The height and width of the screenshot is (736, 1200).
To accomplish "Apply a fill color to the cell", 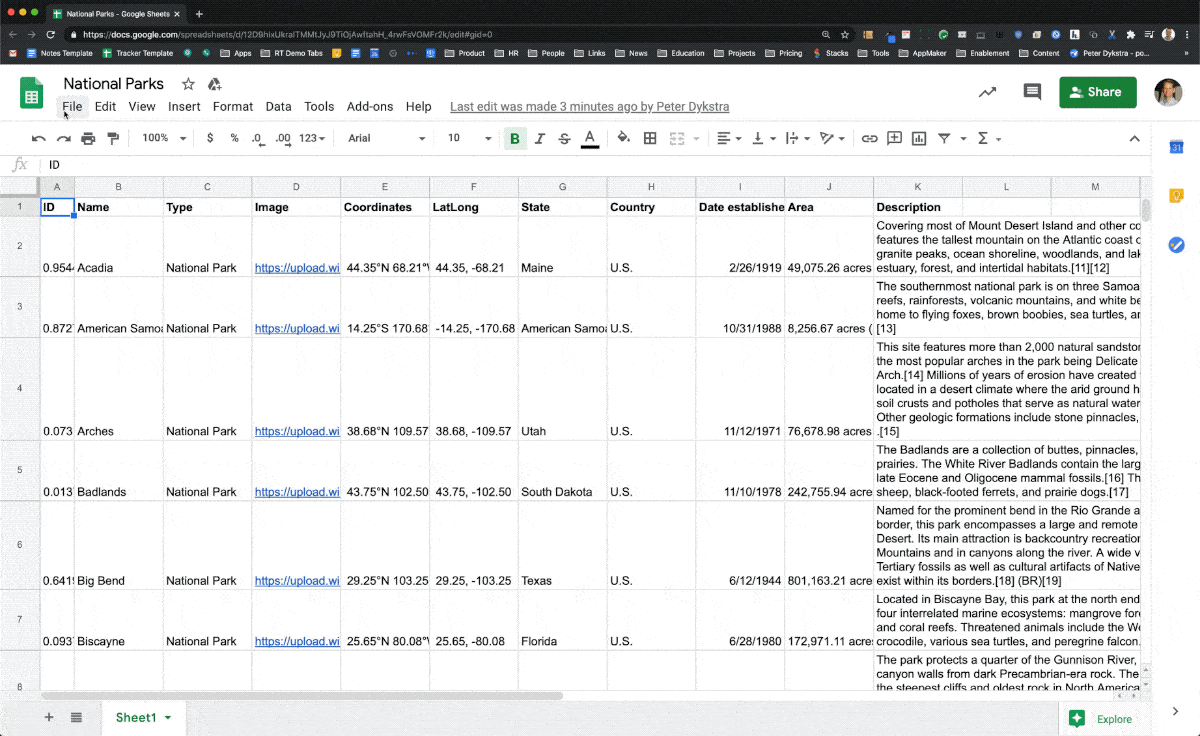I will click(x=622, y=138).
